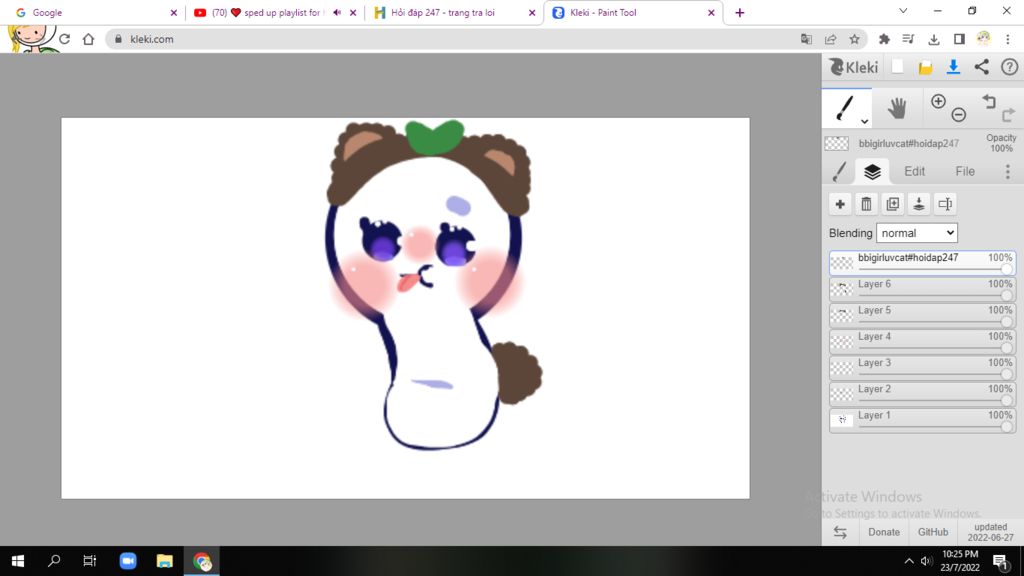This screenshot has height=576, width=1024.
Task: Reload the kleki.com page
Action: click(64, 39)
